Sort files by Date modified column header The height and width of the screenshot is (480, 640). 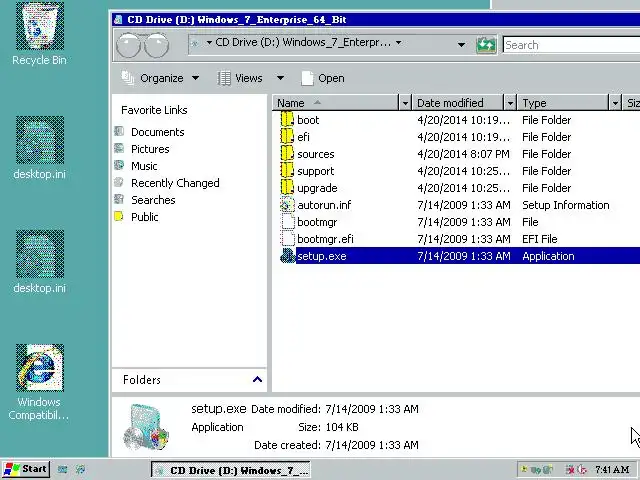pos(458,103)
